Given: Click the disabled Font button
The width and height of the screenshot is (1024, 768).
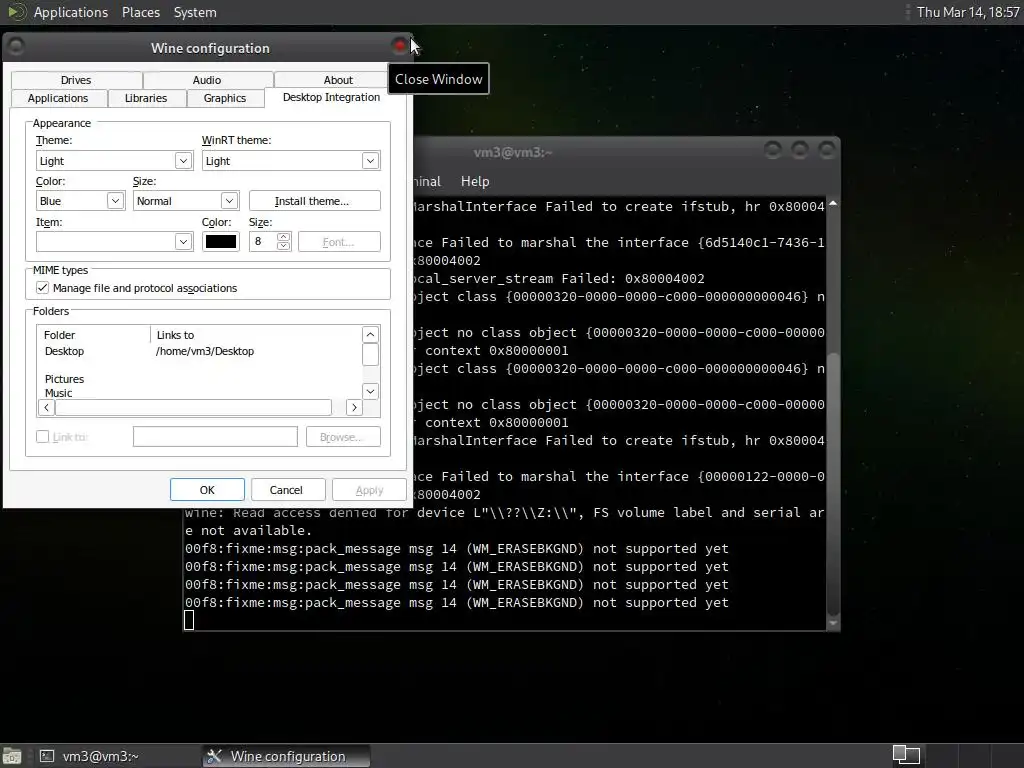Looking at the screenshot, I should pyautogui.click(x=339, y=242).
